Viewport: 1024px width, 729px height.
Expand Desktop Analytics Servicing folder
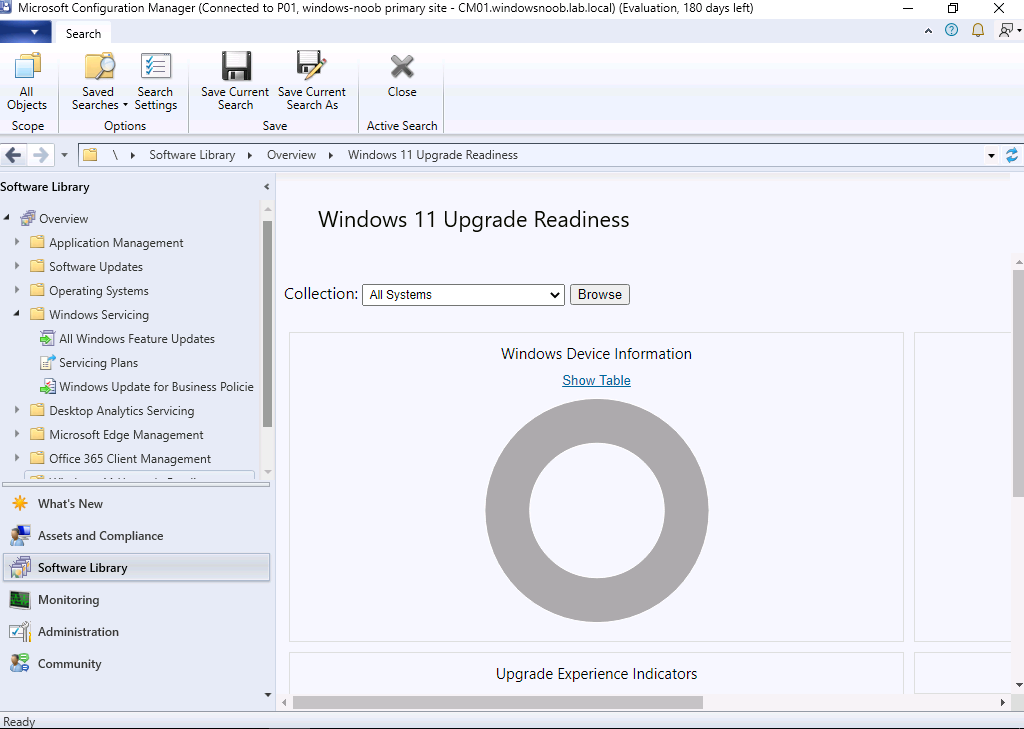(17, 410)
